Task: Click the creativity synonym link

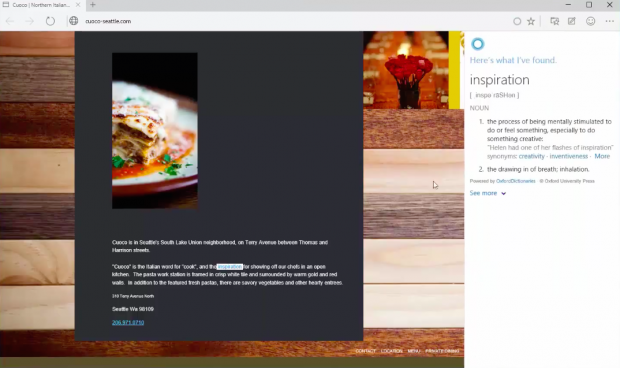Action: [531, 157]
